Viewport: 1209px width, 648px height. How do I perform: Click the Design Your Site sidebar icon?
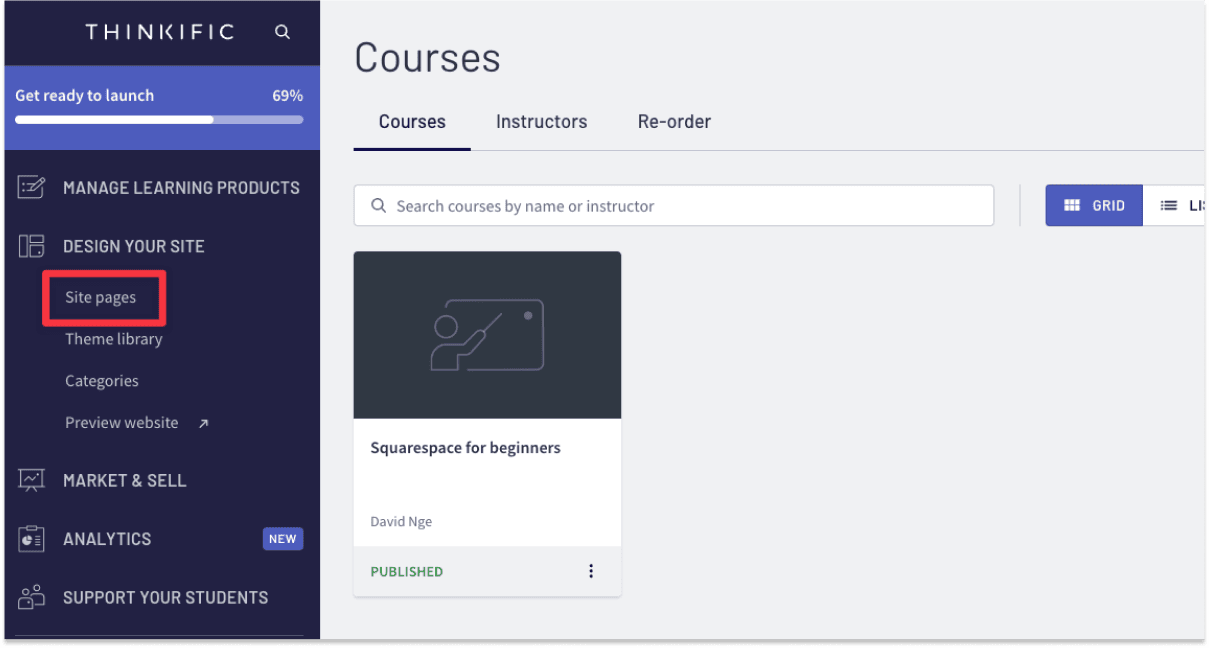[x=31, y=246]
